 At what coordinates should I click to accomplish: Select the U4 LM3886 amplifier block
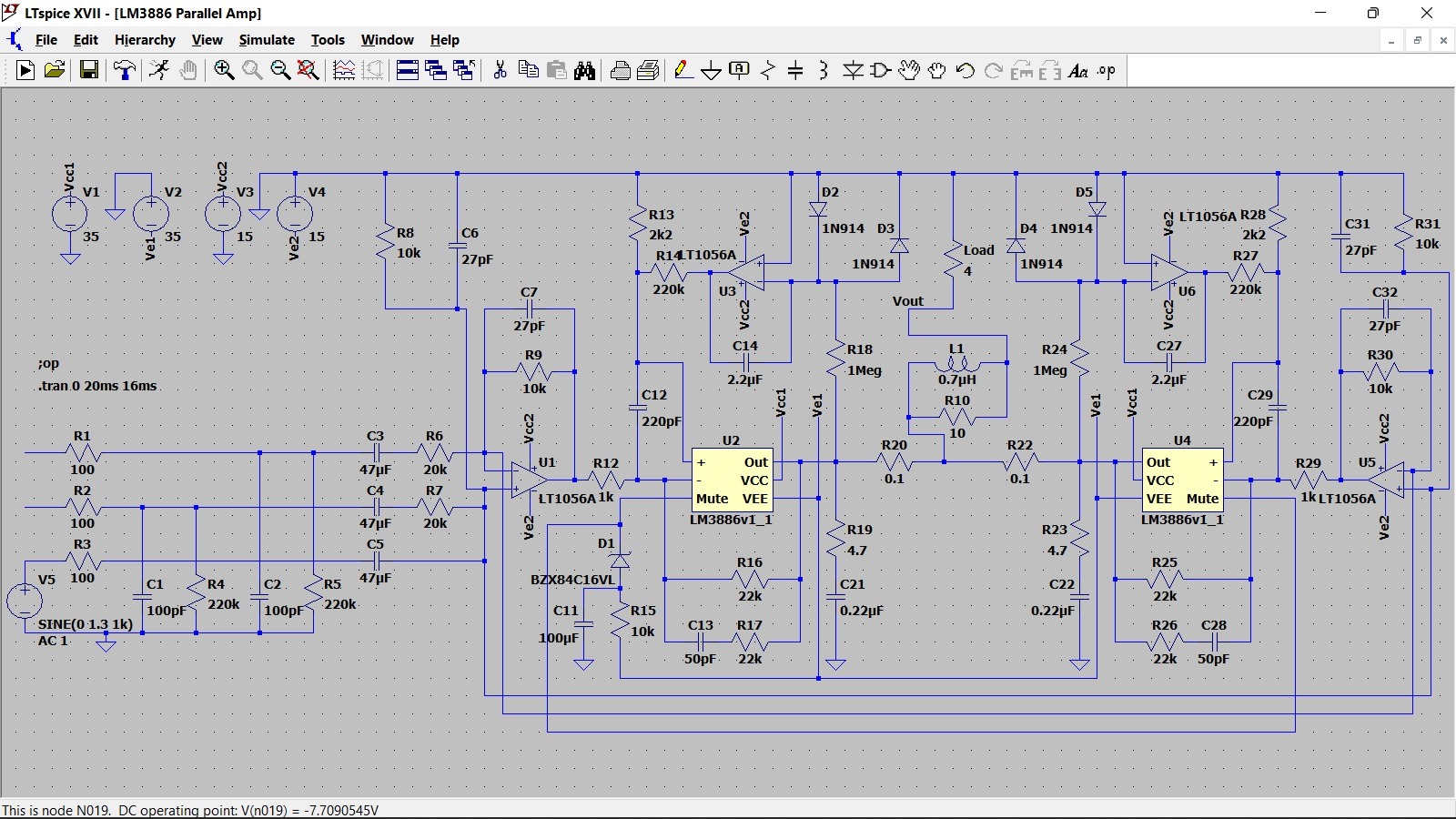(x=1182, y=480)
